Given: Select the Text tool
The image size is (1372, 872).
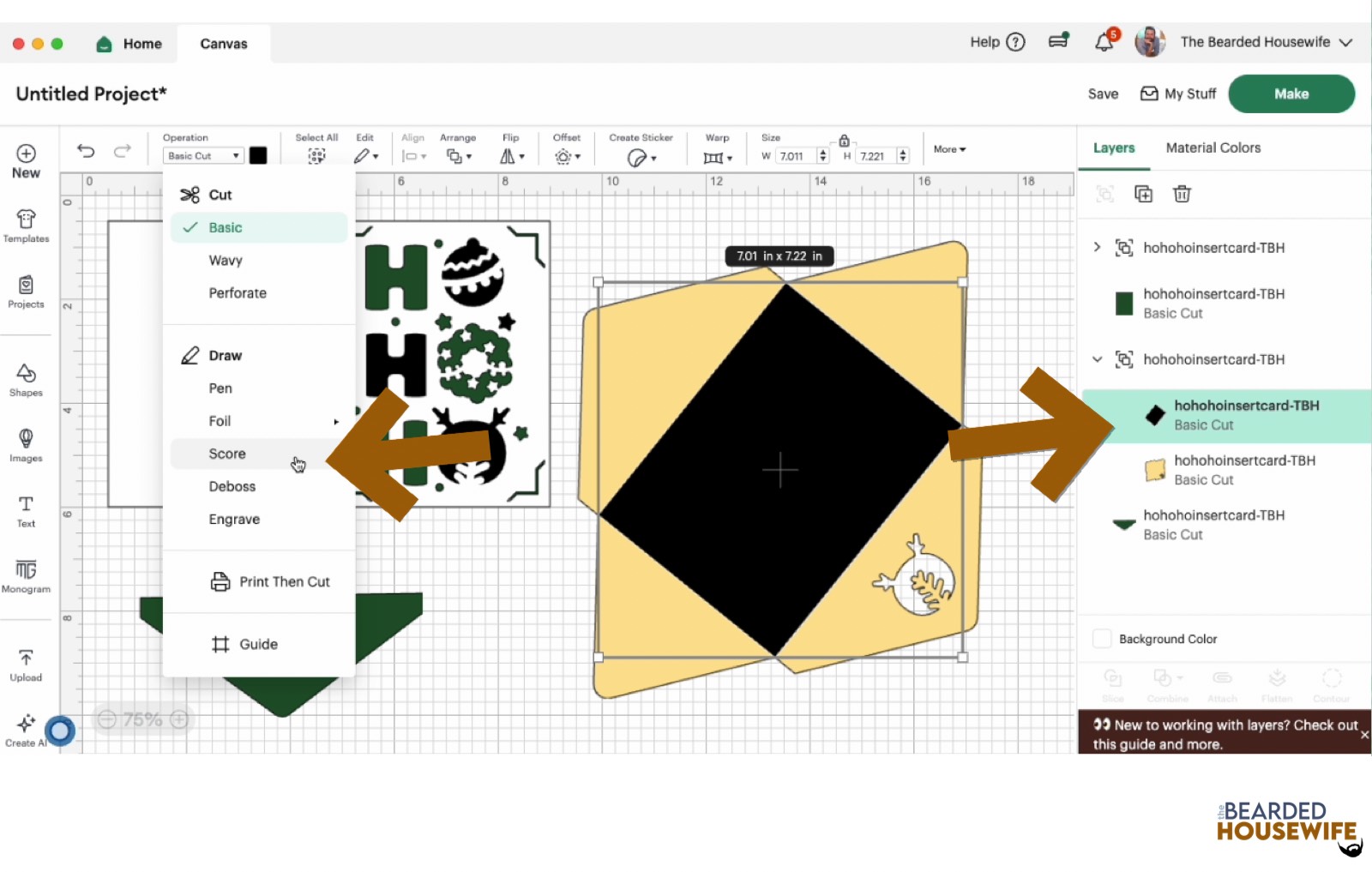Looking at the screenshot, I should pyautogui.click(x=26, y=510).
